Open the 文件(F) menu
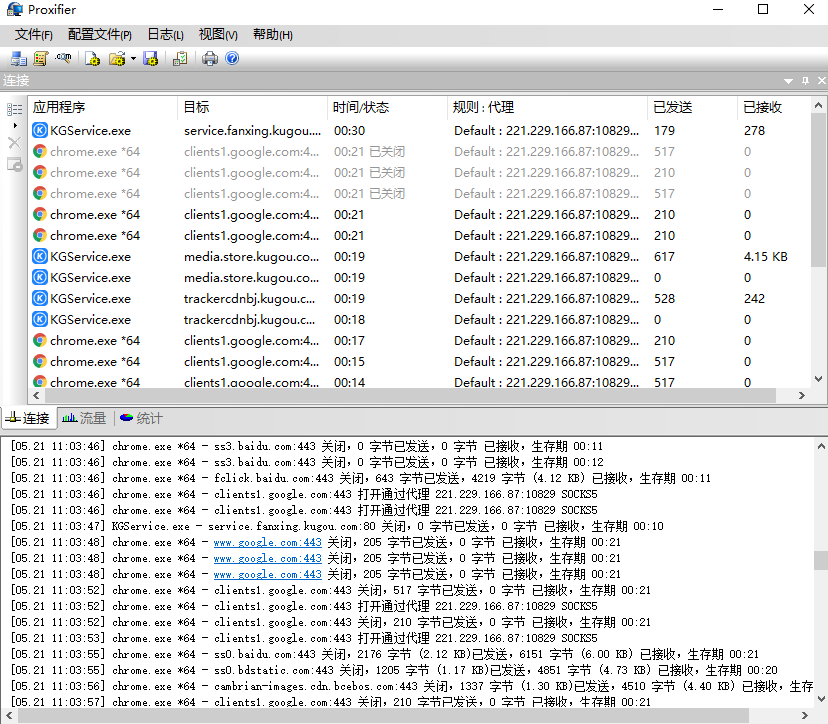The height and width of the screenshot is (724, 828). (x=34, y=35)
